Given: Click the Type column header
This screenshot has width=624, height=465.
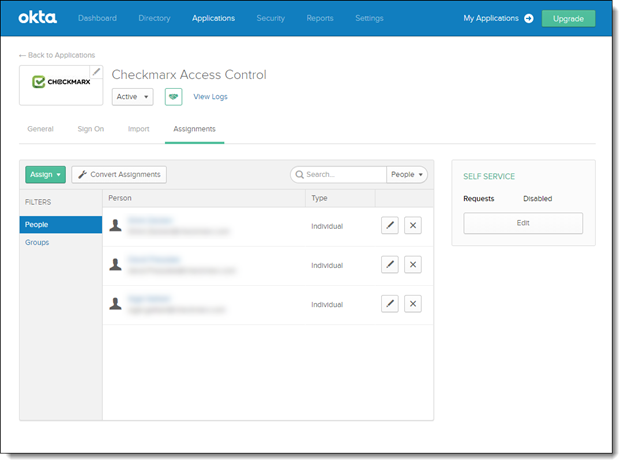Looking at the screenshot, I should click(x=319, y=198).
